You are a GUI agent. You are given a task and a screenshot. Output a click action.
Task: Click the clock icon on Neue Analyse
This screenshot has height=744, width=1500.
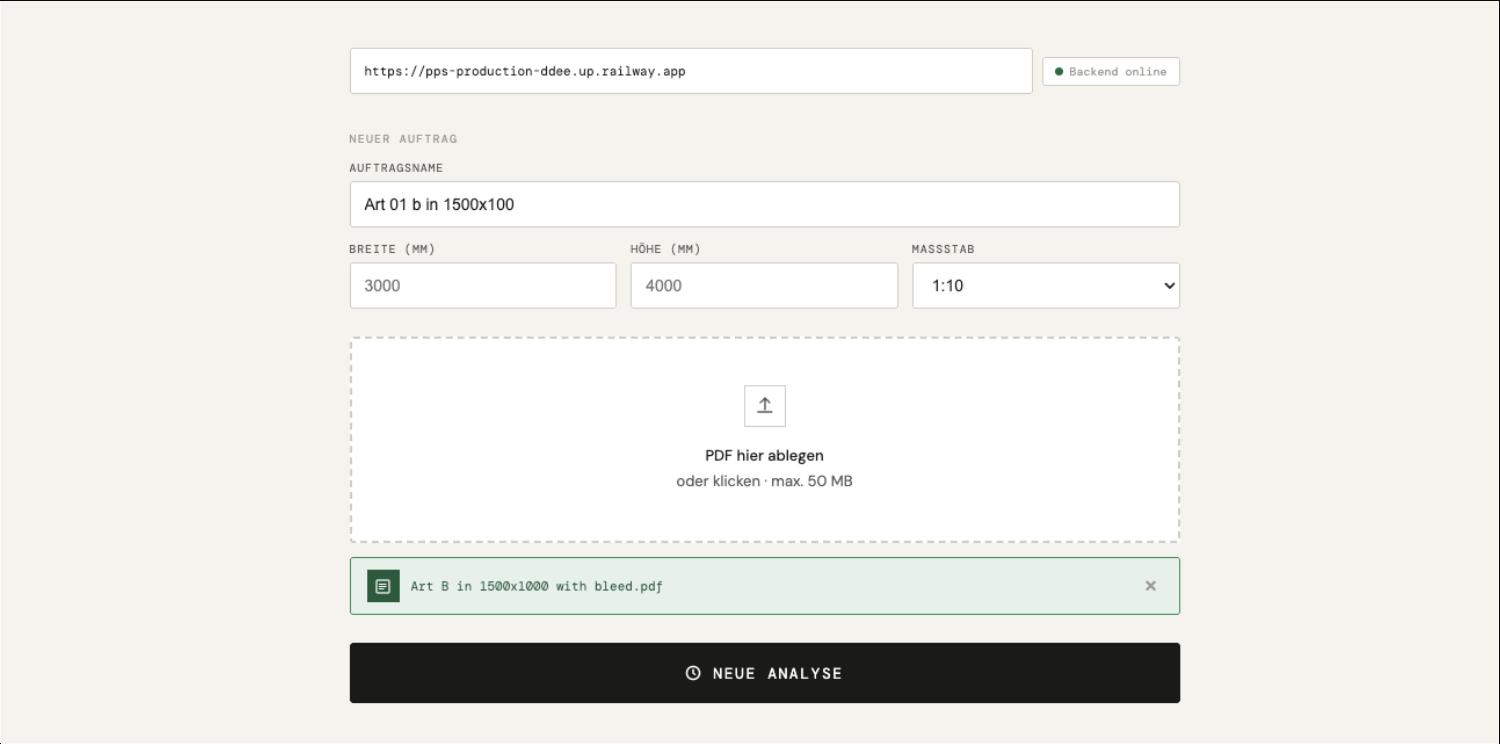(693, 673)
